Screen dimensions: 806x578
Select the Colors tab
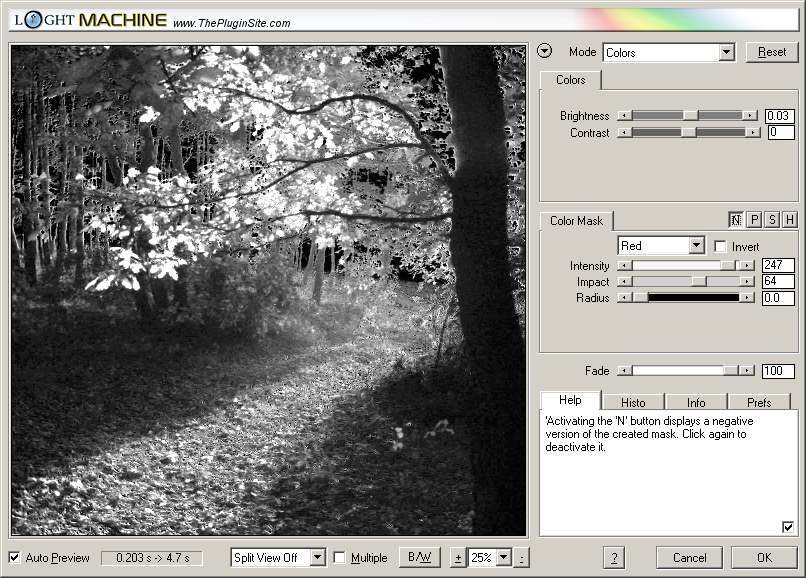(571, 80)
